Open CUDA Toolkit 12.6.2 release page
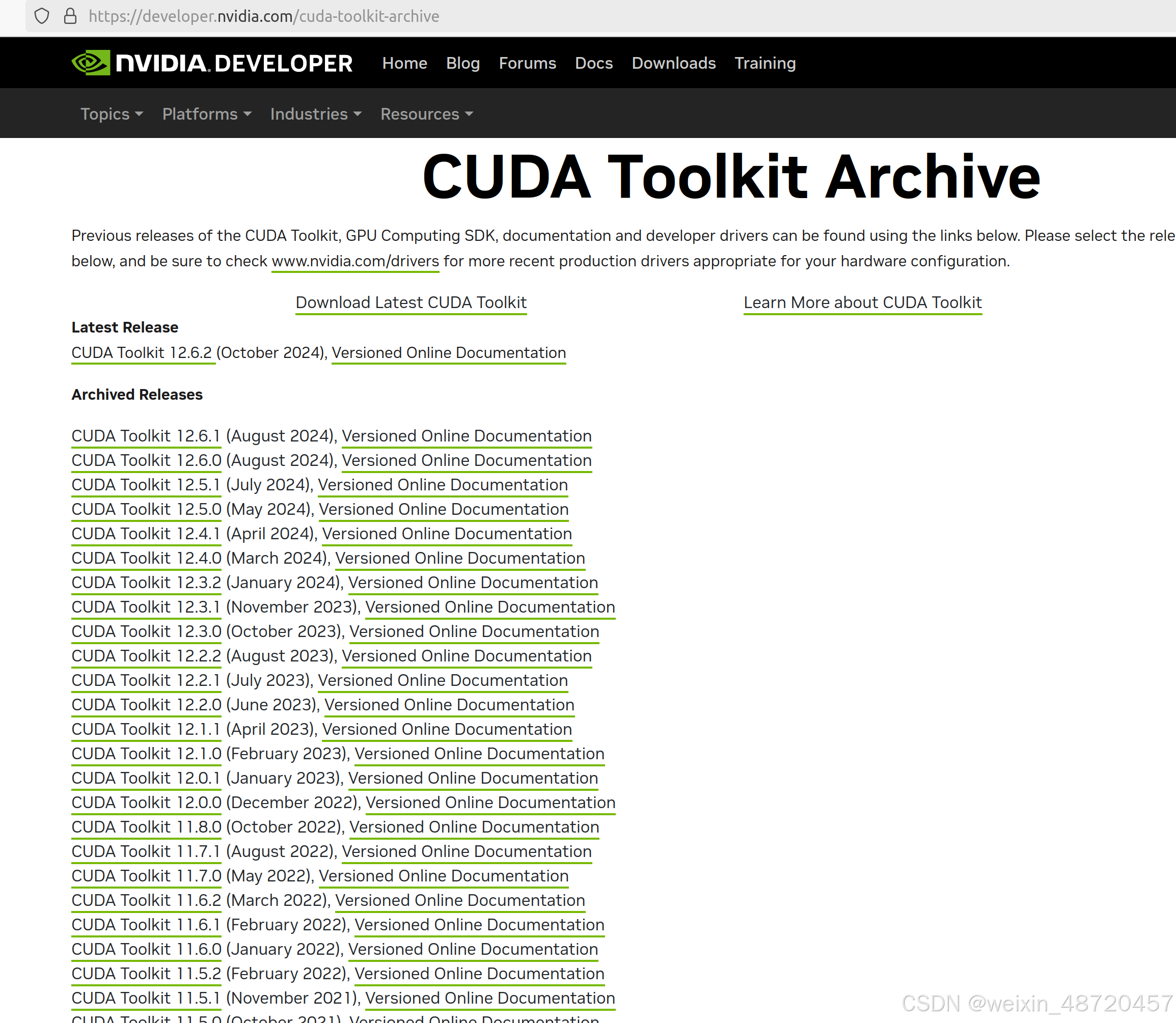1176x1023 pixels. click(x=143, y=353)
